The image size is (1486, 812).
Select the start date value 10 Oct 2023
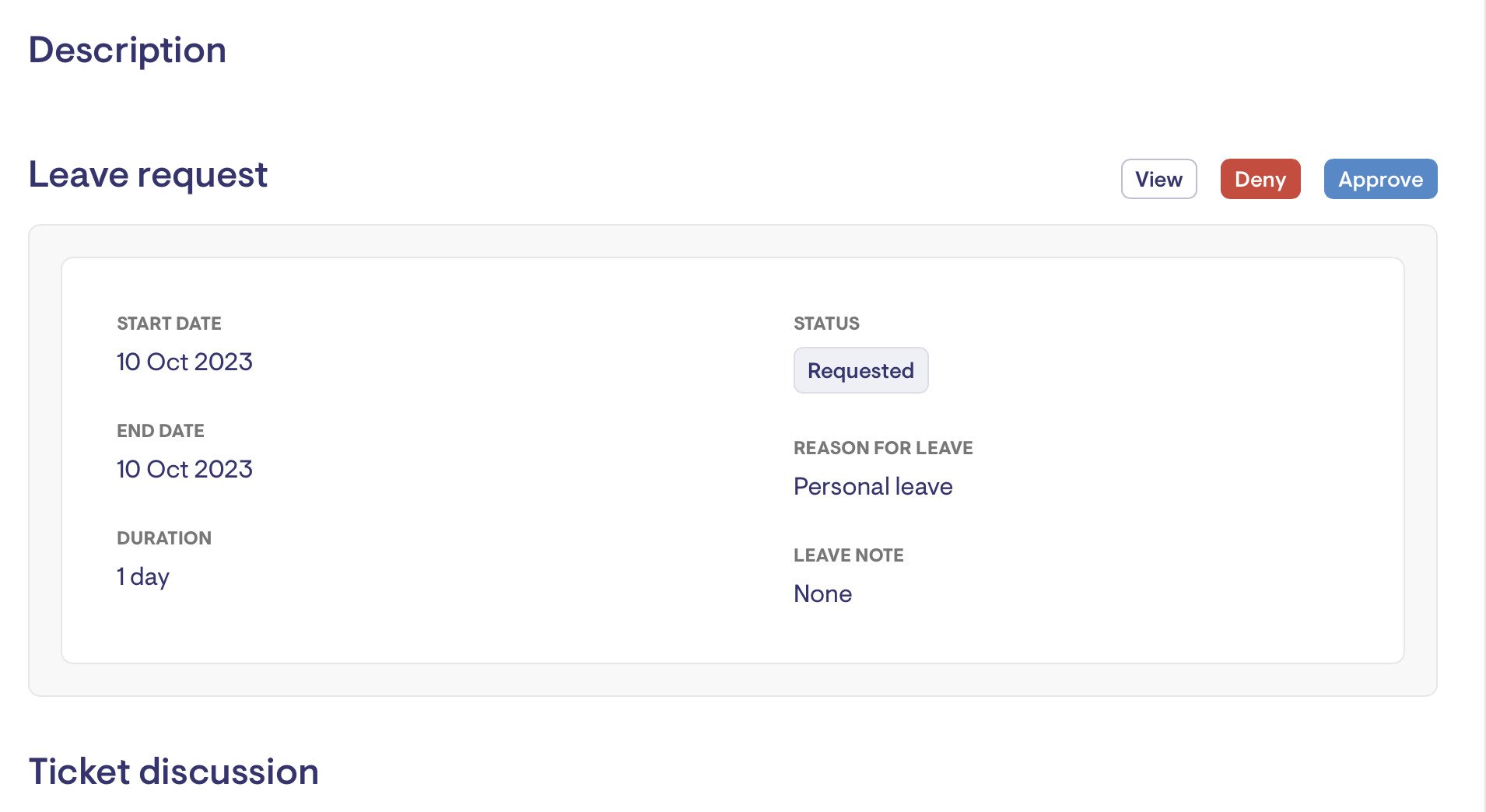click(x=184, y=362)
